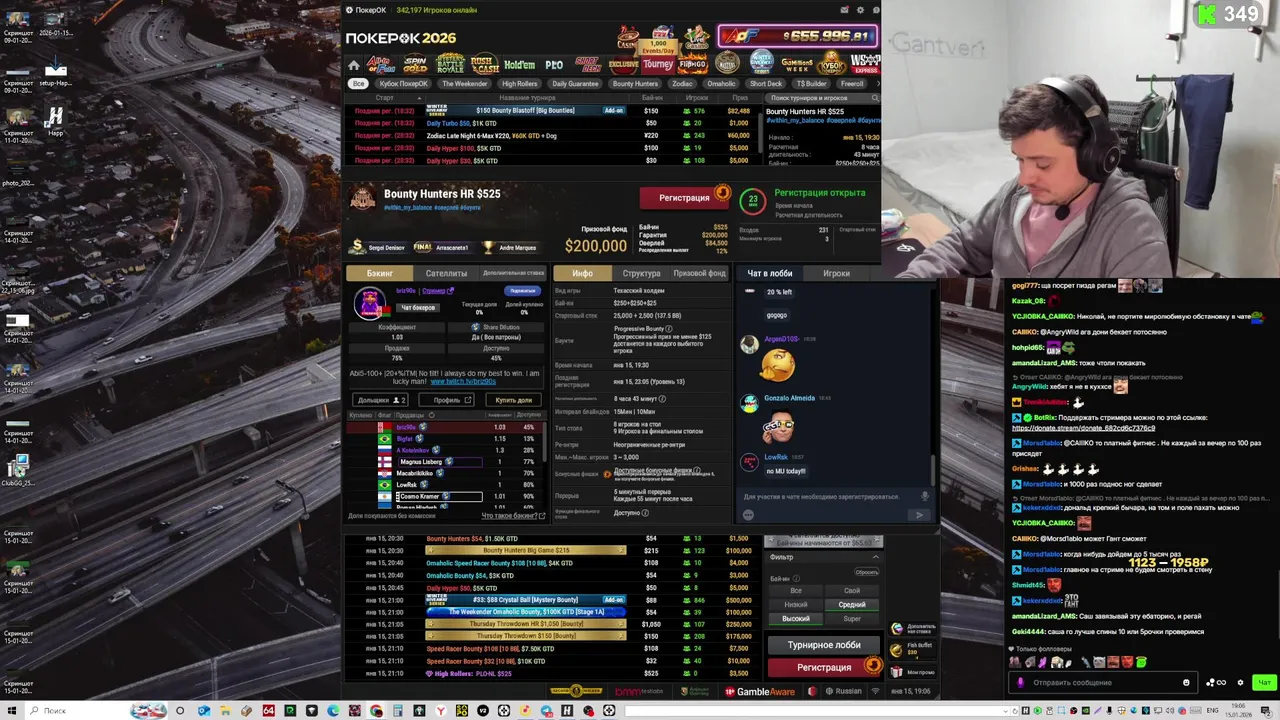Click the red Регистрация button beside Bounty Hunters HR

click(684, 198)
